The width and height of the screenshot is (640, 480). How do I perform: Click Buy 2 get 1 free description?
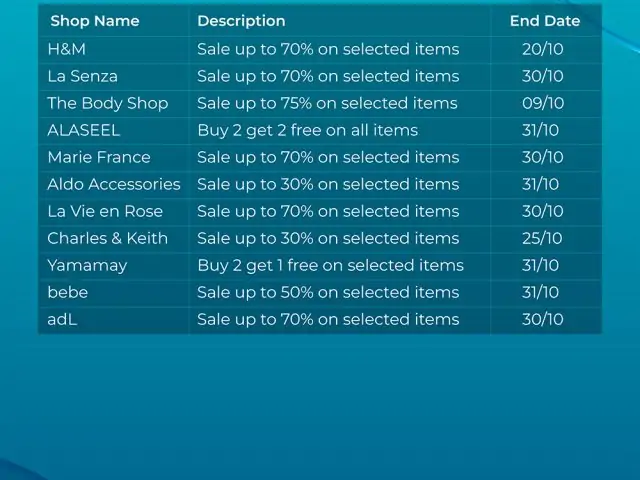click(x=331, y=266)
